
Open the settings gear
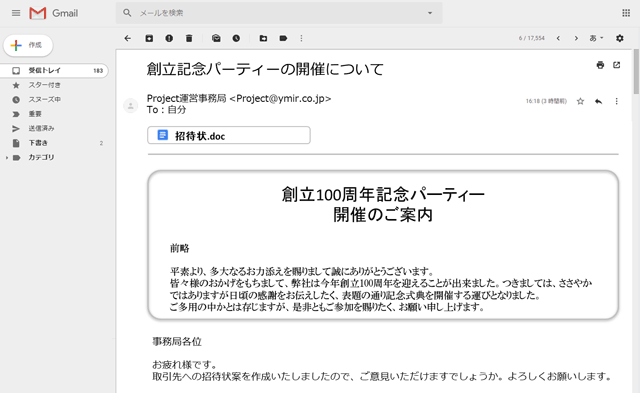coord(620,38)
